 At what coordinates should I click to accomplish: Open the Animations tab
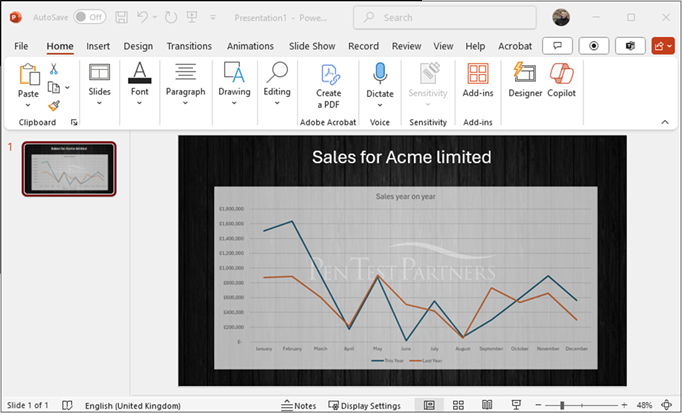(250, 46)
